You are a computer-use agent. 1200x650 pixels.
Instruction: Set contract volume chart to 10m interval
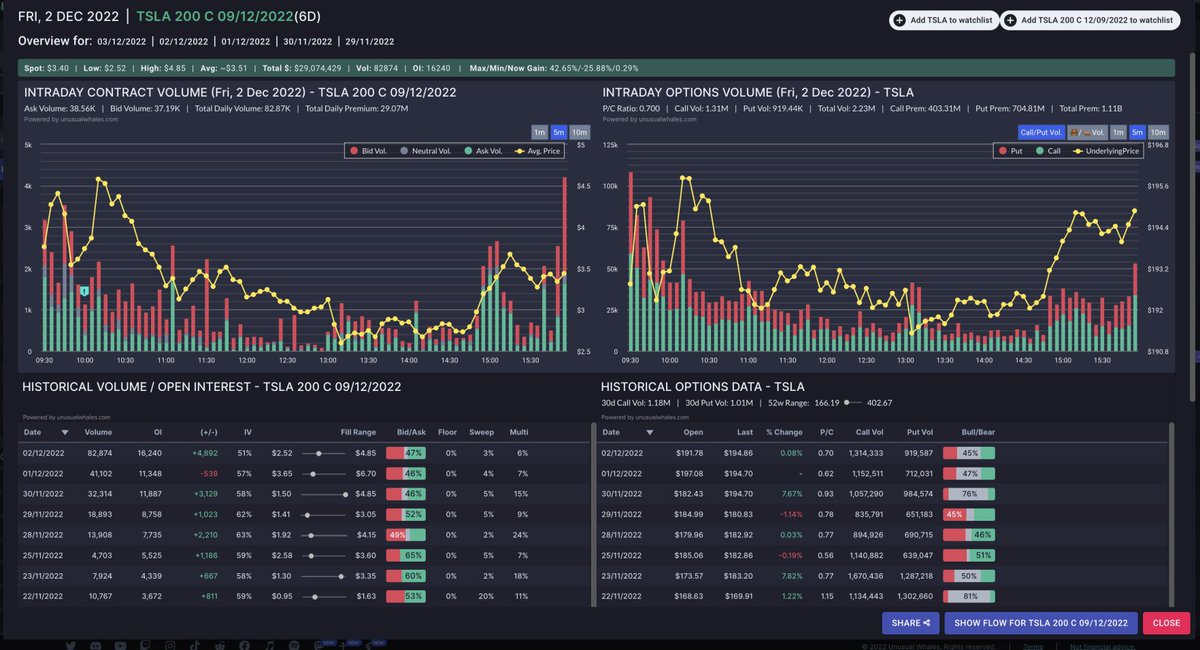click(x=581, y=132)
